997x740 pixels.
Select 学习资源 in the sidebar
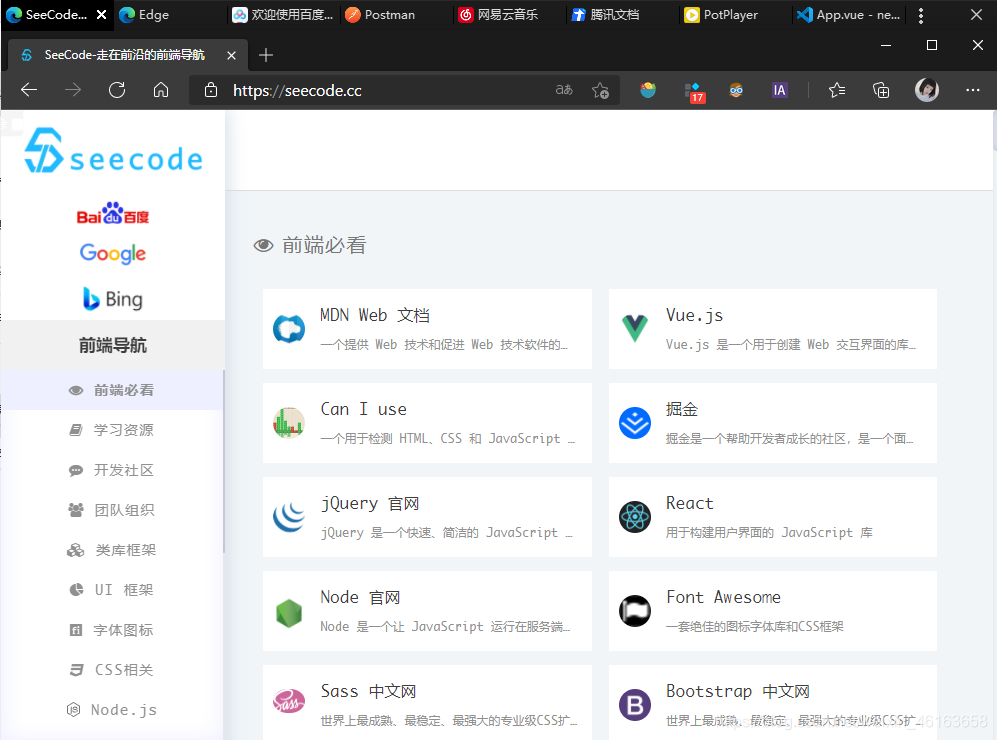[x=112, y=430]
